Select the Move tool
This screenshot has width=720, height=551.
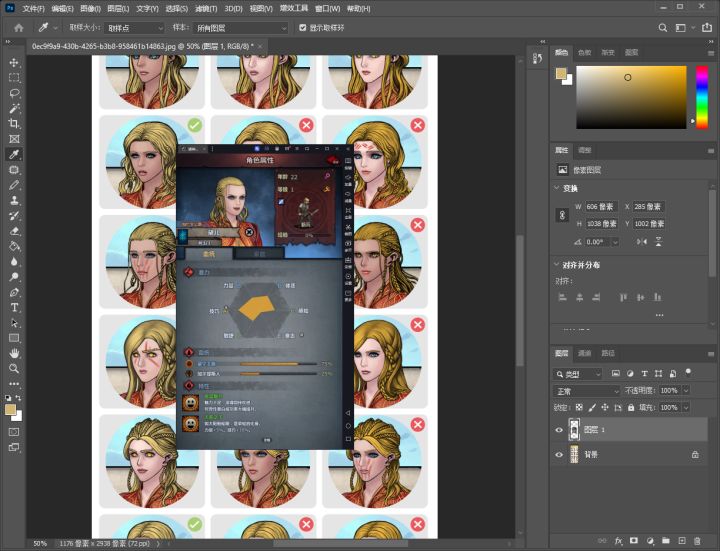pos(14,62)
